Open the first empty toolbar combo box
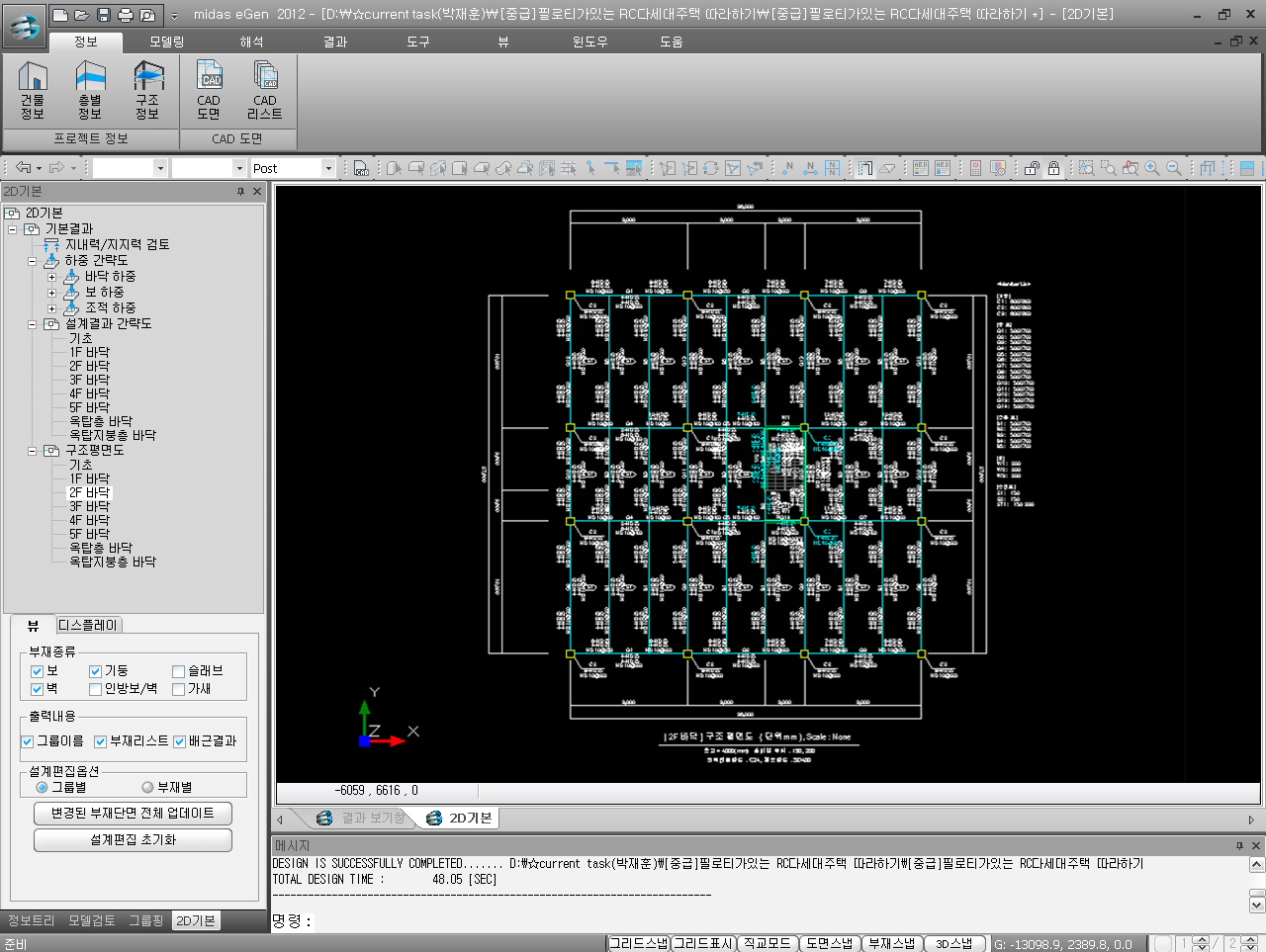The width and height of the screenshot is (1266, 952). click(160, 168)
